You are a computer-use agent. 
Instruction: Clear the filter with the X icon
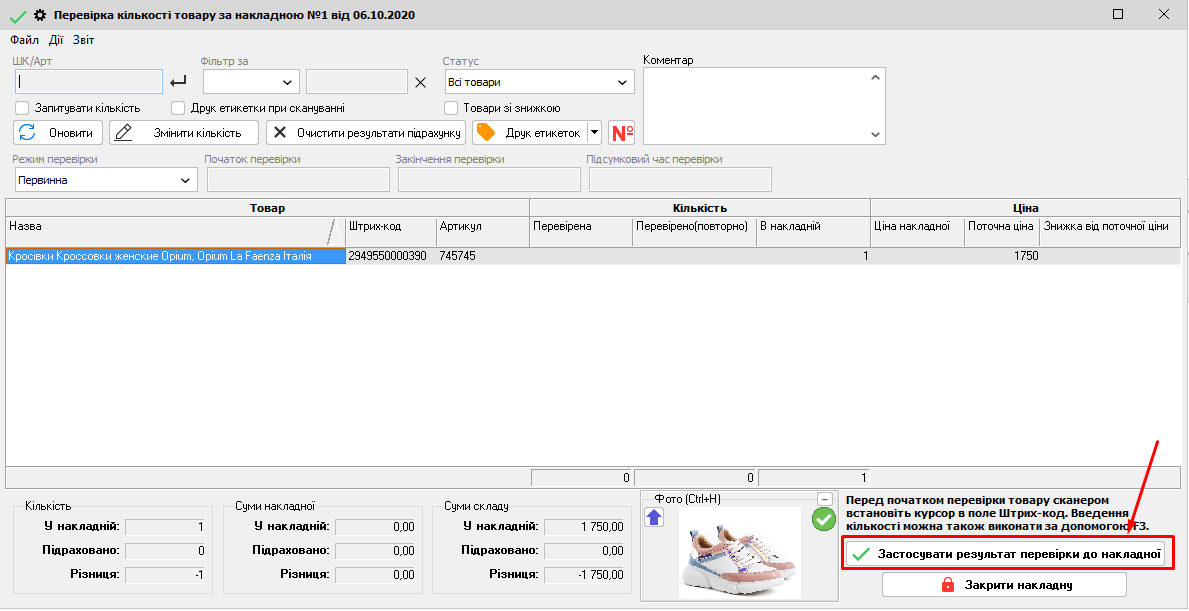click(420, 82)
